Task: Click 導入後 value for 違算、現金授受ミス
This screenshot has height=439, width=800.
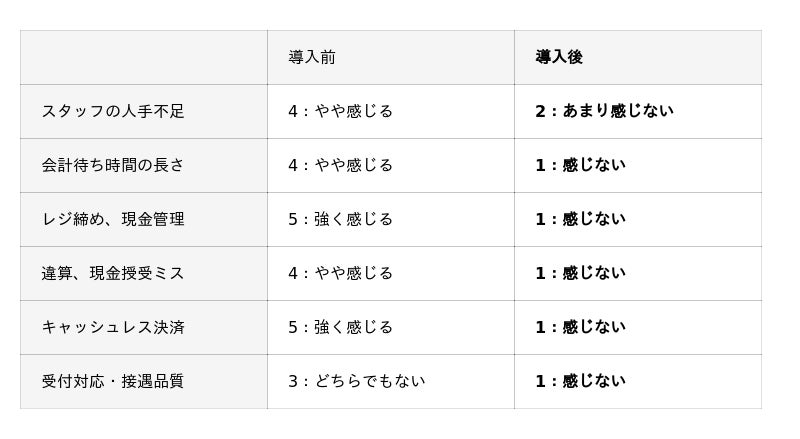Action: (580, 273)
